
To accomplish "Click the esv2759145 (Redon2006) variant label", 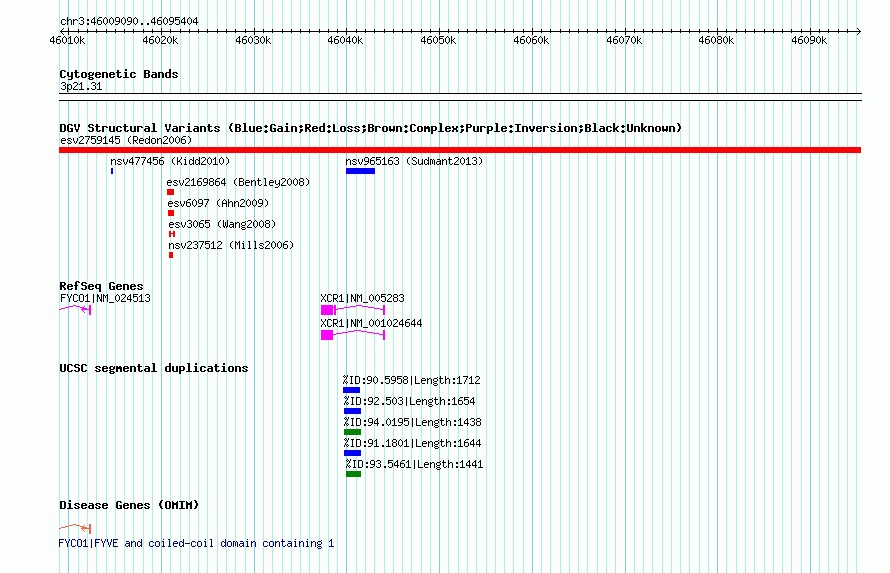I will [126, 140].
